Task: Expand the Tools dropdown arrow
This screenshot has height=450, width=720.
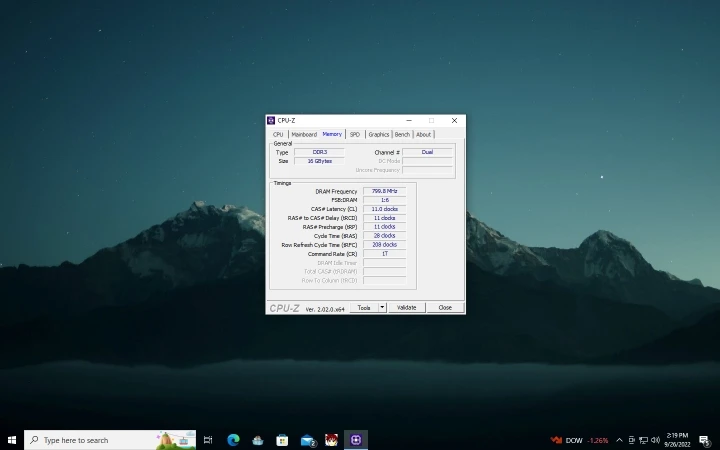Action: (382, 308)
